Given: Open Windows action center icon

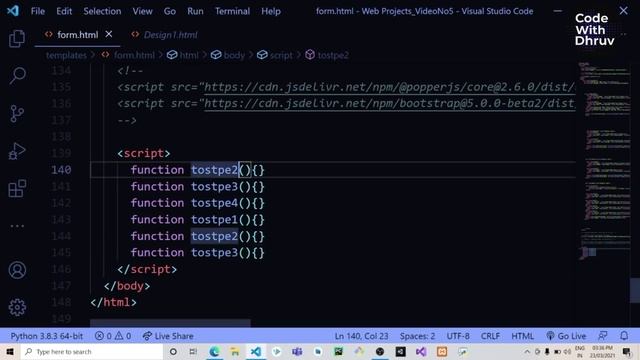Looking at the screenshot, I should coord(627,351).
